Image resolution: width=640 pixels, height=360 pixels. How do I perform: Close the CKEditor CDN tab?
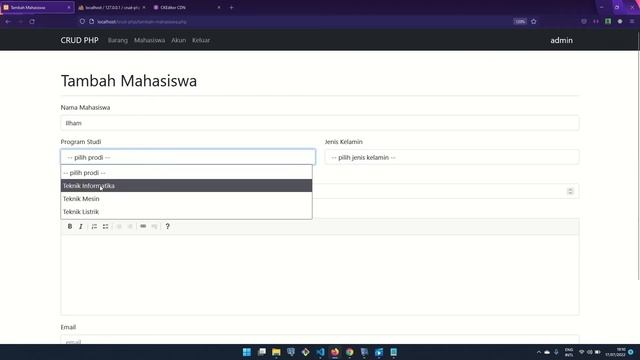click(219, 7)
